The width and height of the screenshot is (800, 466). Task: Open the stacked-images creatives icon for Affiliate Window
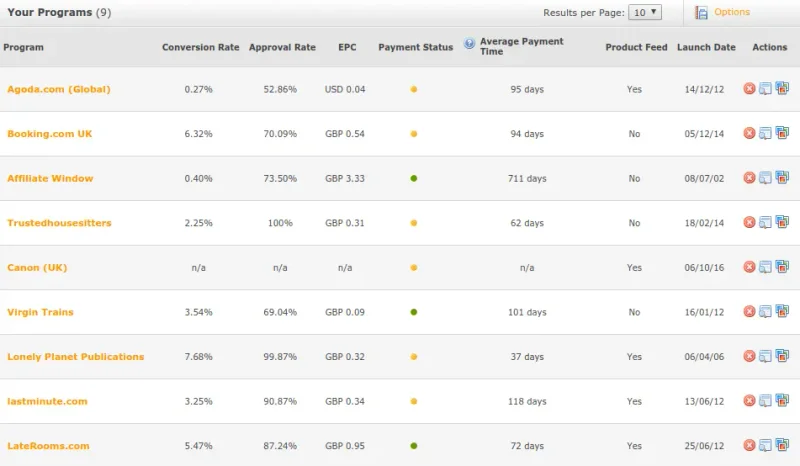(782, 177)
